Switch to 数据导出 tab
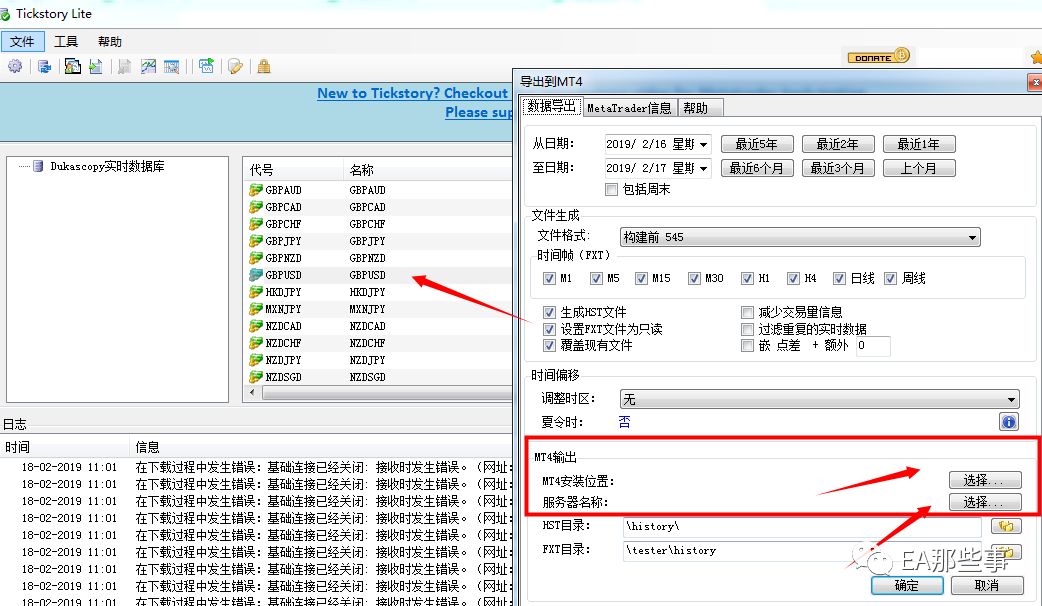Screen dimensions: 1042x606 click(552, 106)
